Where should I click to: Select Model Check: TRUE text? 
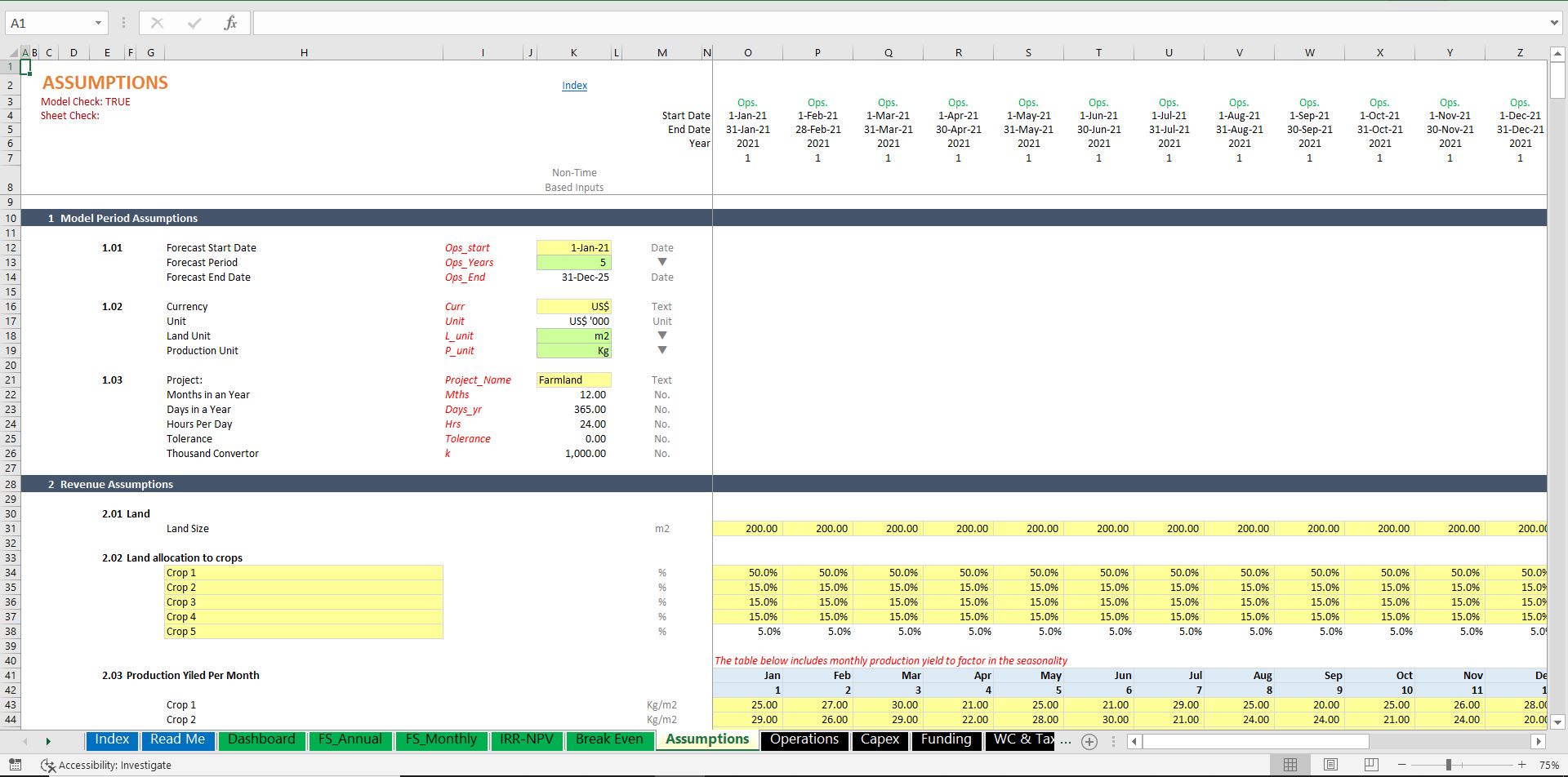point(86,101)
